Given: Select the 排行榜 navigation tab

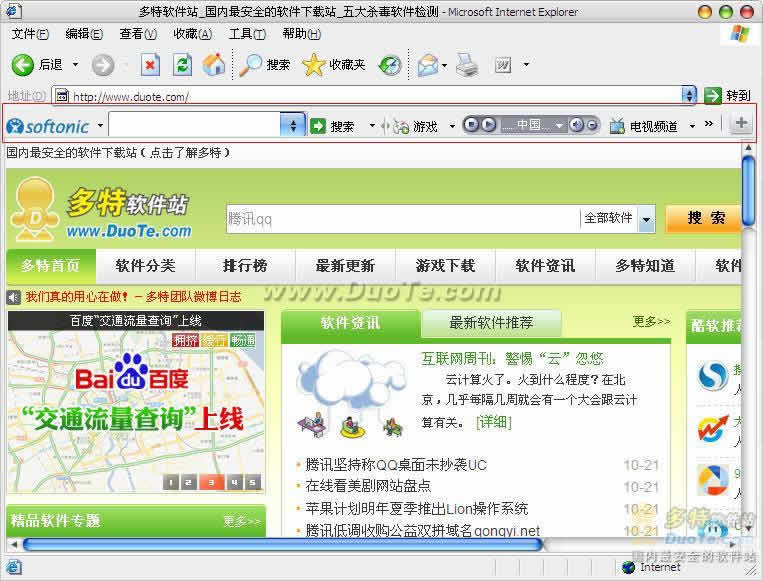Looking at the screenshot, I should point(245,266).
